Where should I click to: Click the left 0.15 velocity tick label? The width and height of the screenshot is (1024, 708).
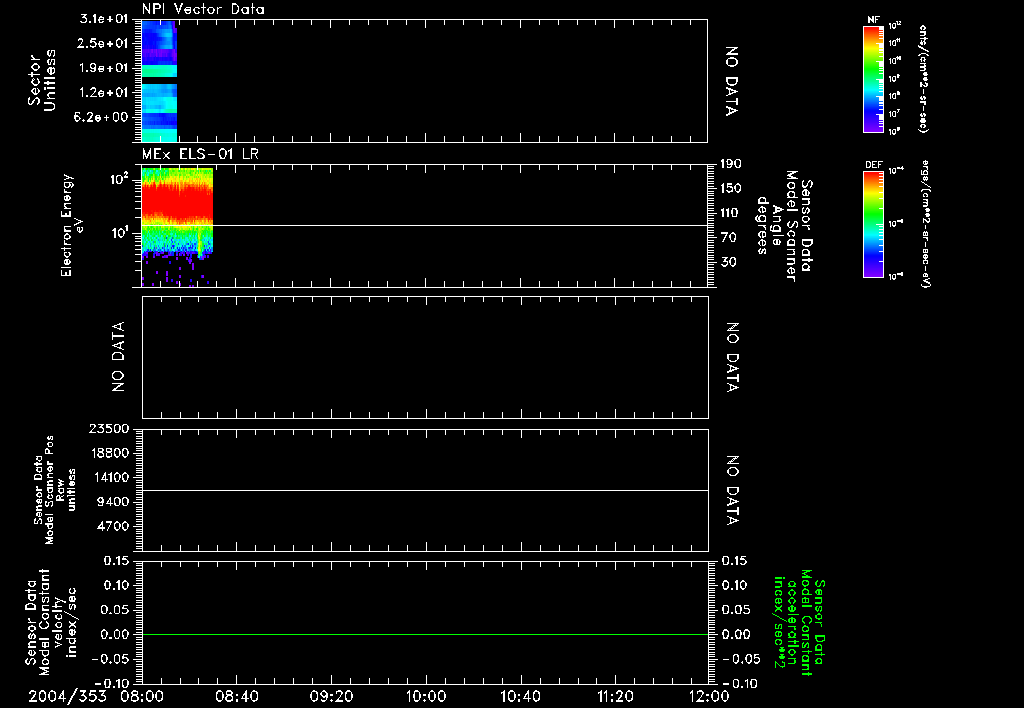(116, 561)
